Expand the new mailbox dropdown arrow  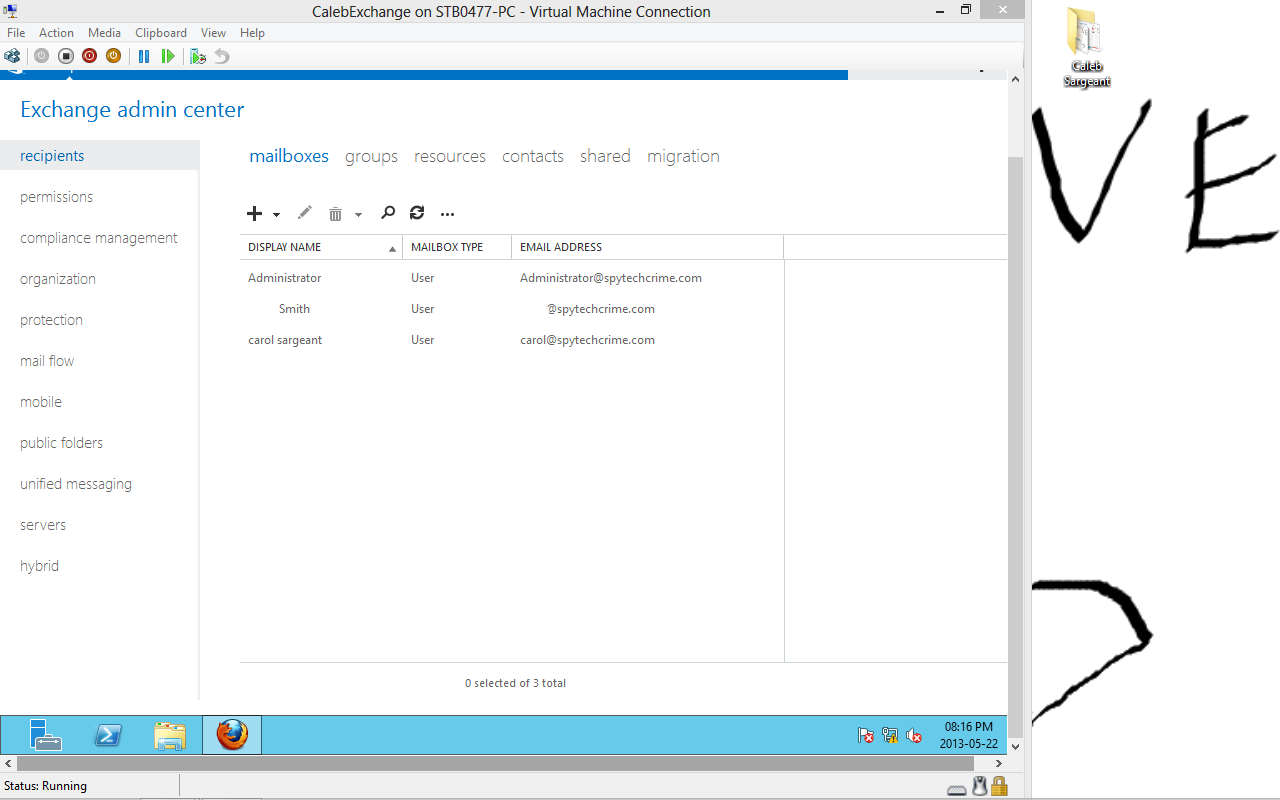click(276, 214)
